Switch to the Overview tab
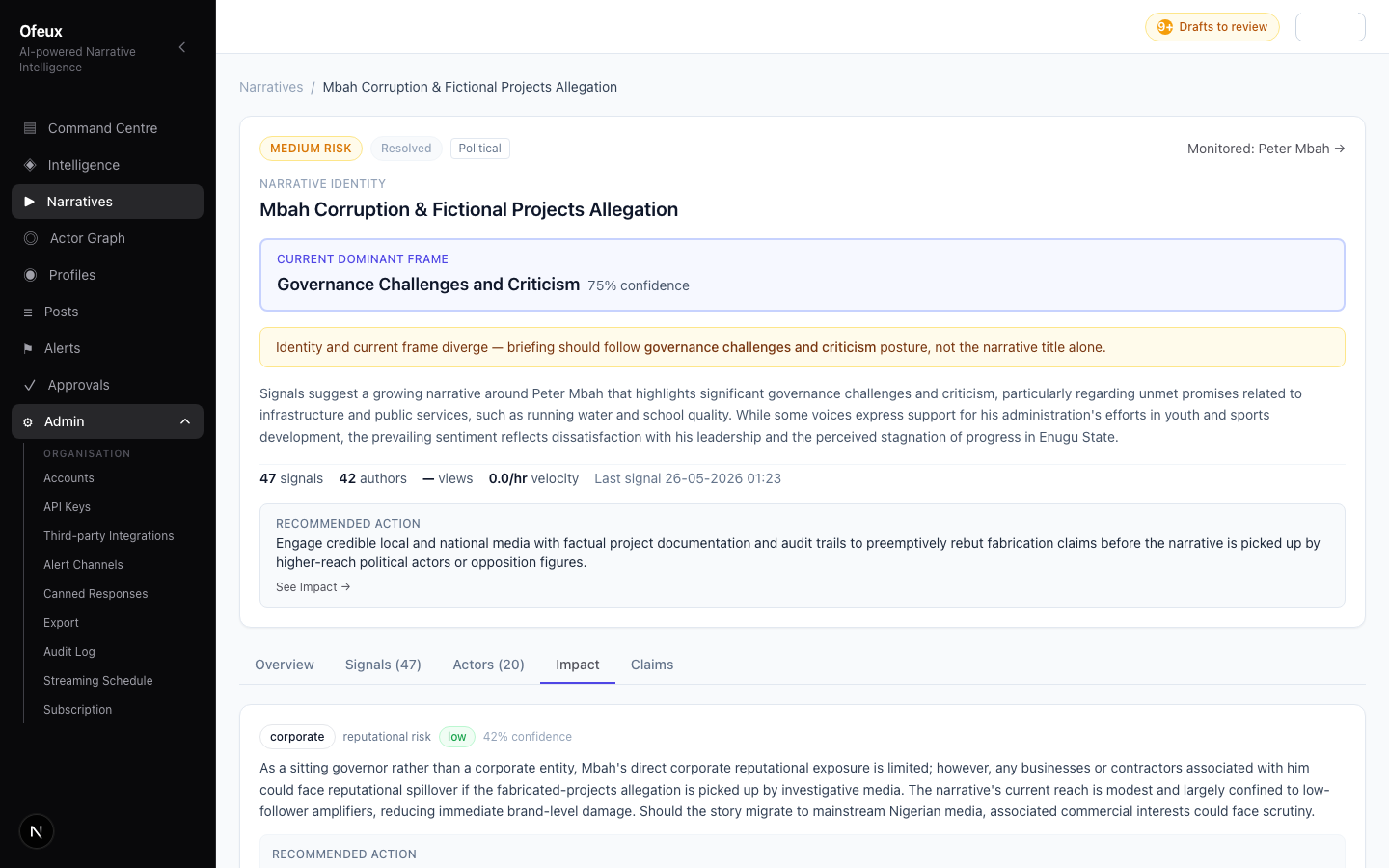Screen dimensions: 1389x868 285,665
